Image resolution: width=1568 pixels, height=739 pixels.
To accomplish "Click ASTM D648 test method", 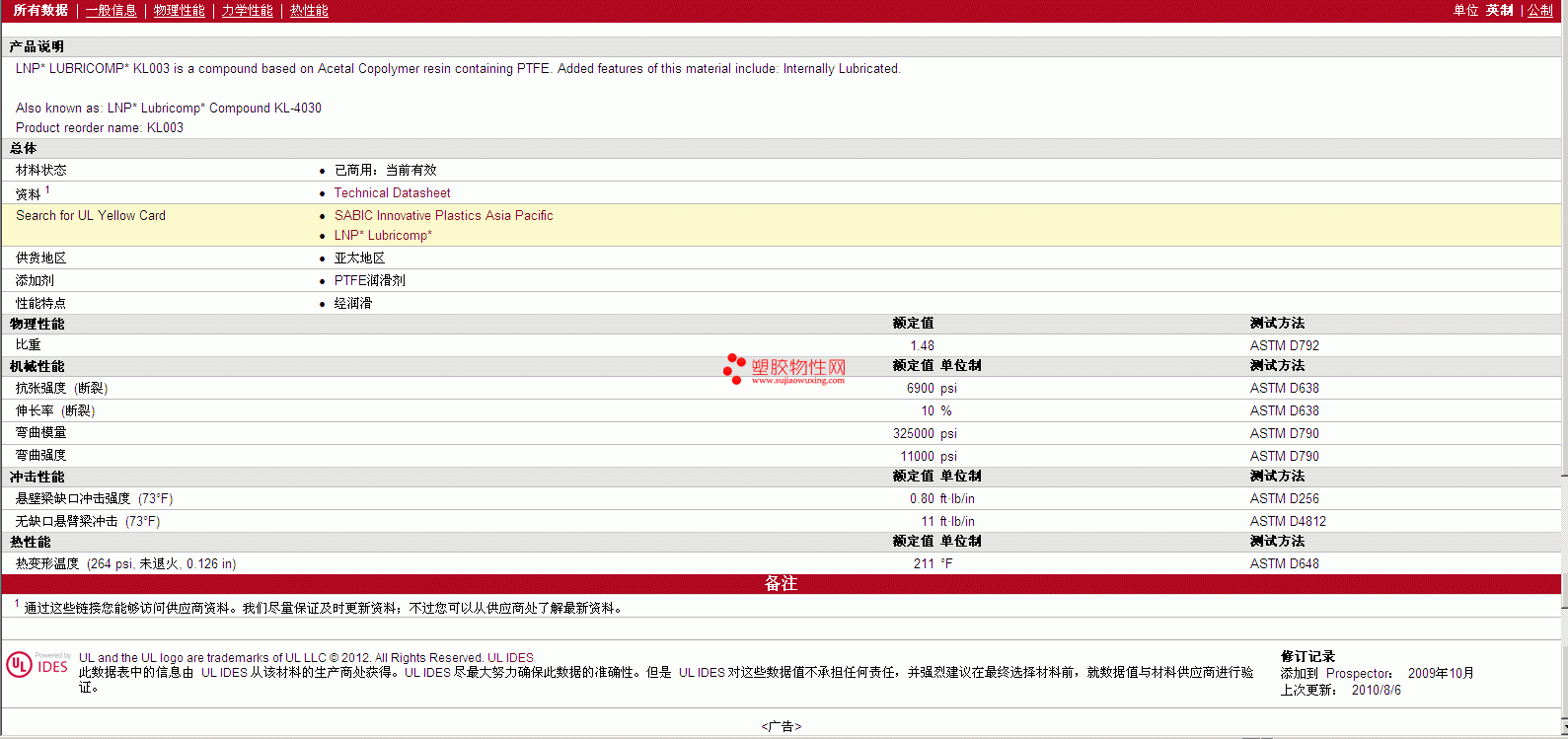I will point(1284,563).
